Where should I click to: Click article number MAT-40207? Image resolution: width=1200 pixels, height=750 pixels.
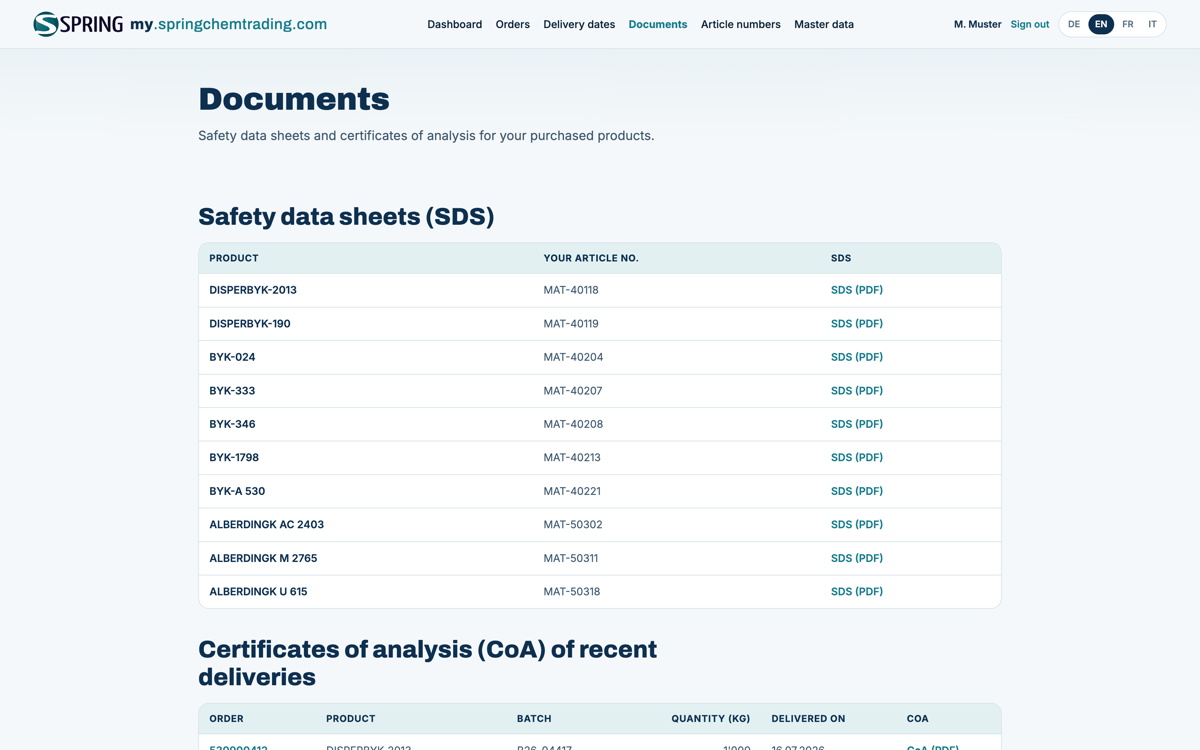pyautogui.click(x=573, y=391)
